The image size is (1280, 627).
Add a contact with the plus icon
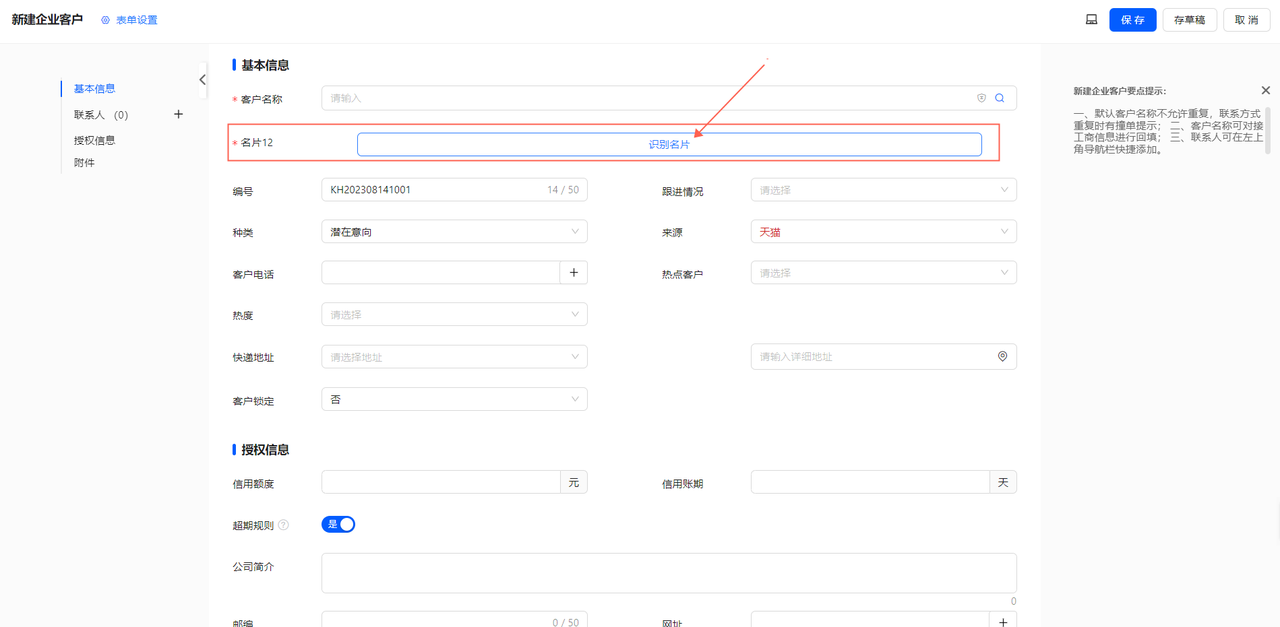point(178,114)
